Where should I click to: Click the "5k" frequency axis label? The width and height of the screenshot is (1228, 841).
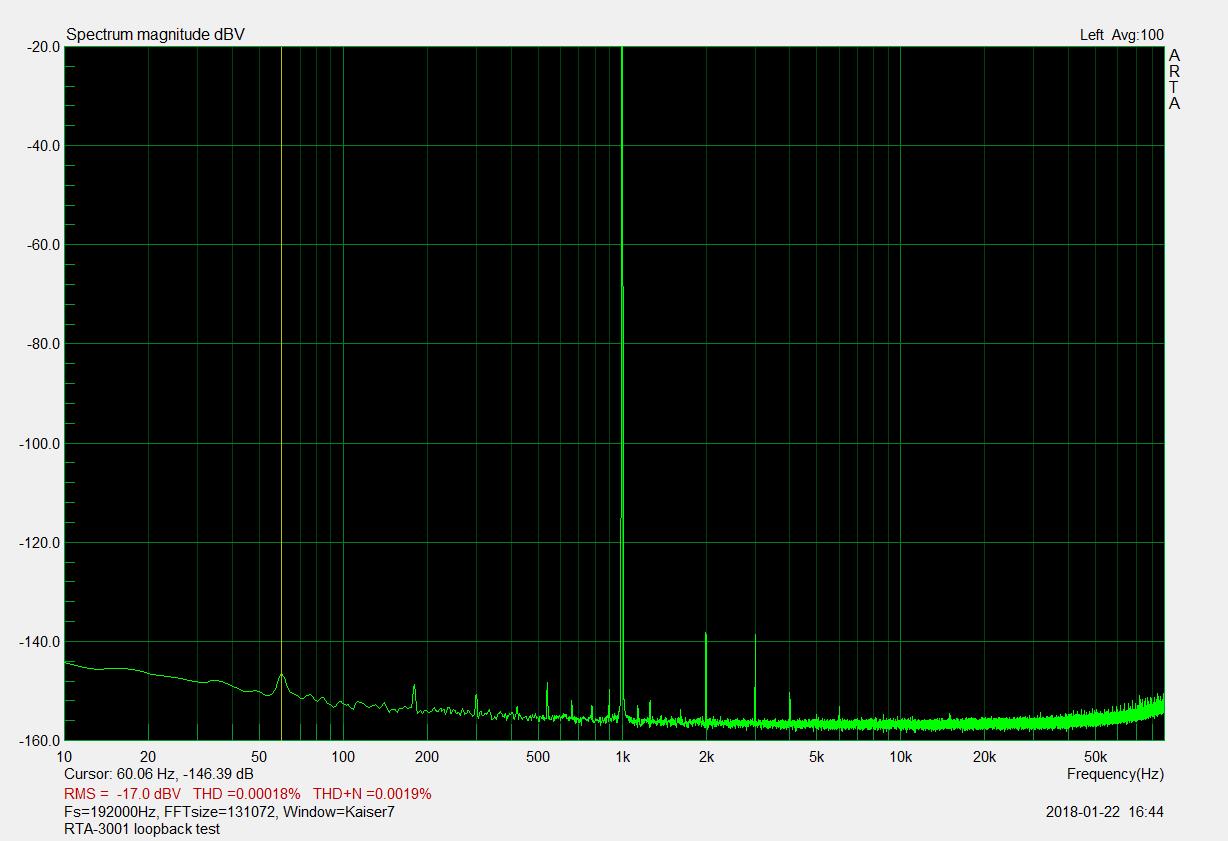coord(817,757)
